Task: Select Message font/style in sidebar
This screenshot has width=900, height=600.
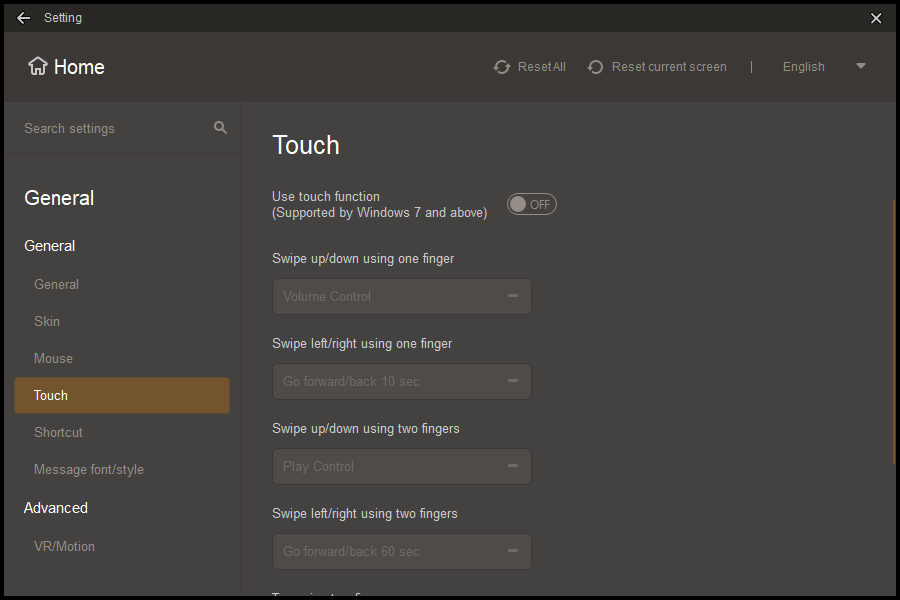Action: pos(89,469)
